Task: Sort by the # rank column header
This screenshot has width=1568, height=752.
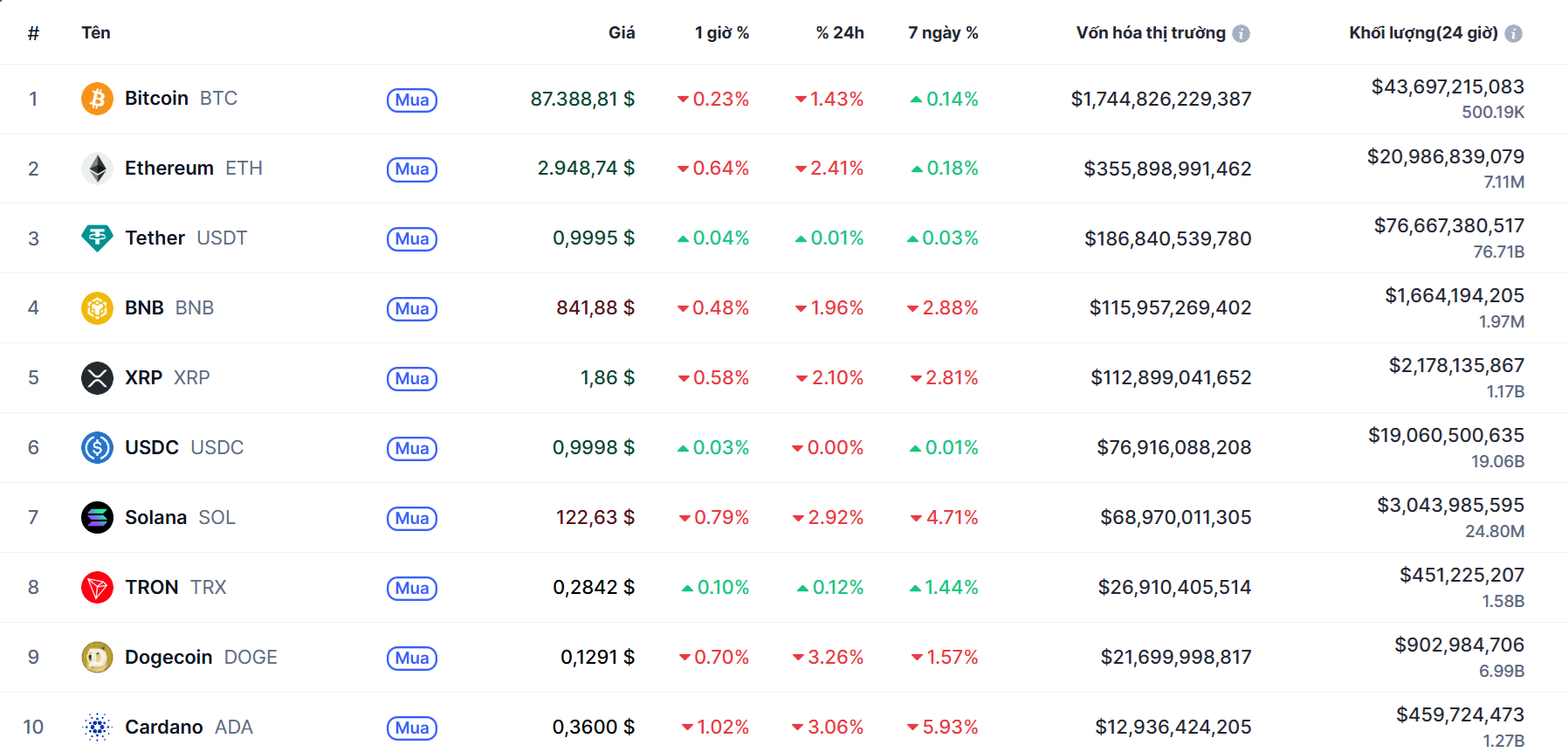Action: pos(33,33)
